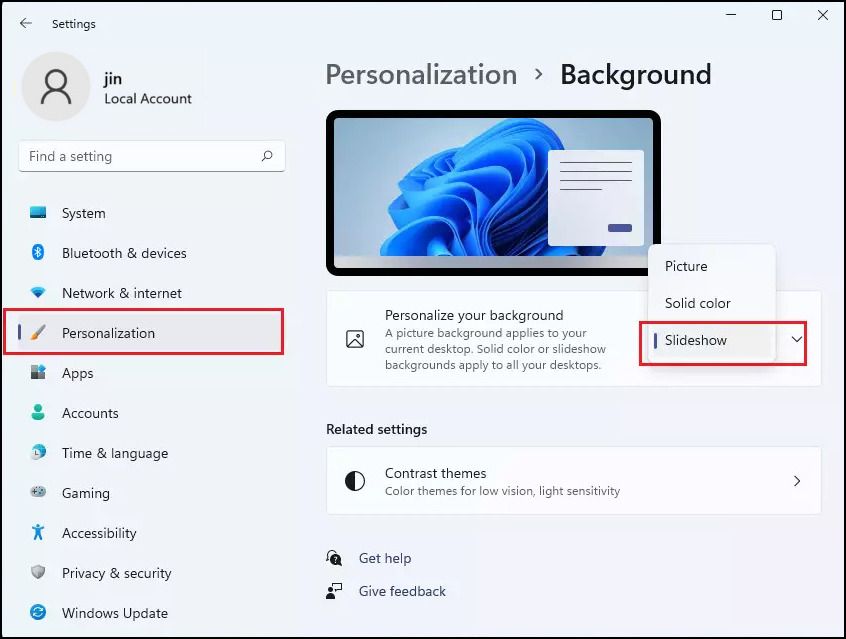Open the Apps label

[x=78, y=373]
